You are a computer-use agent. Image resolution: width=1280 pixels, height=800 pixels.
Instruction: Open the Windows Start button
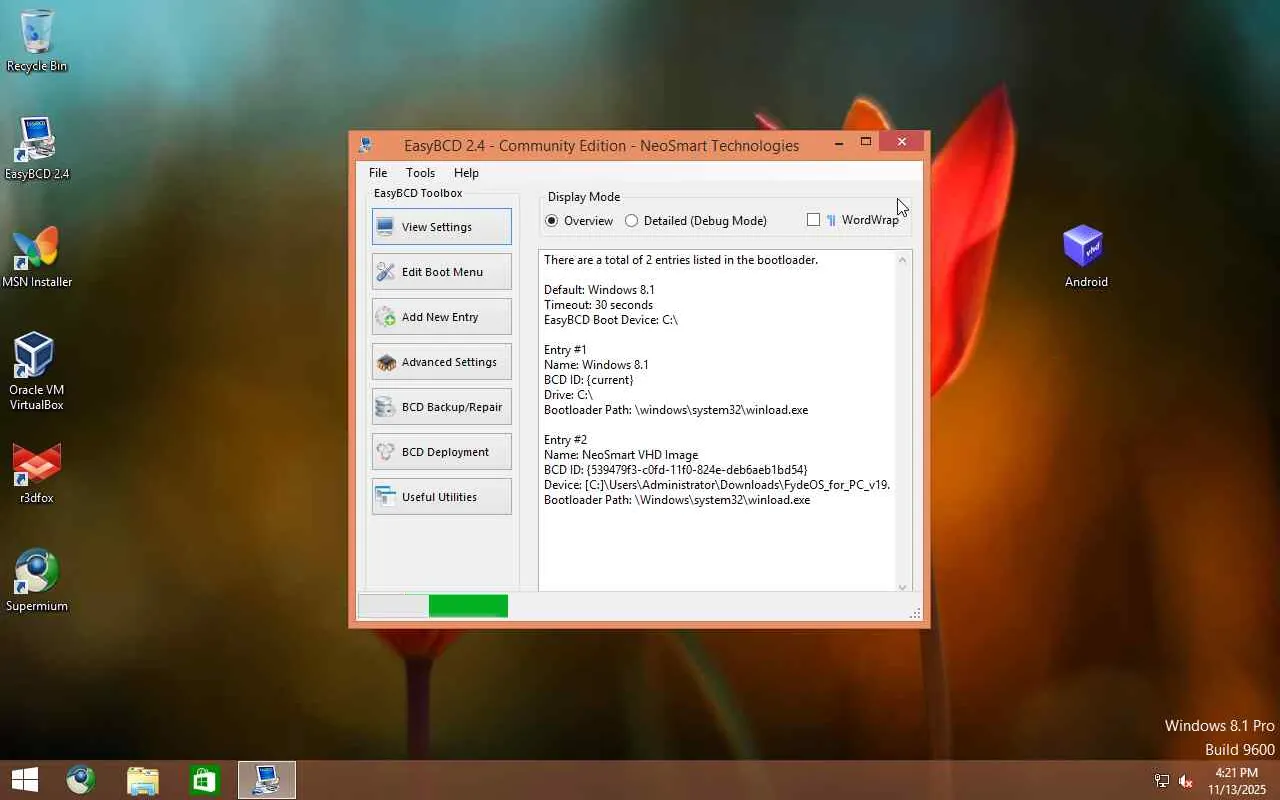25,780
